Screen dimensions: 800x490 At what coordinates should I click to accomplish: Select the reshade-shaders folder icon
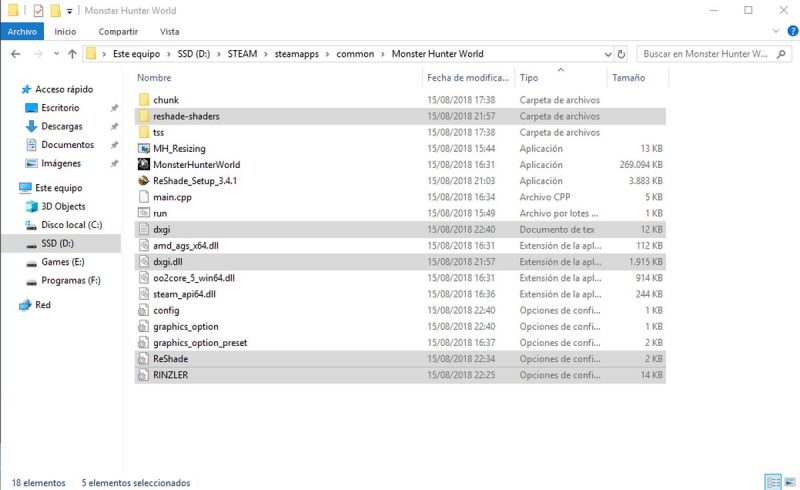pos(144,116)
